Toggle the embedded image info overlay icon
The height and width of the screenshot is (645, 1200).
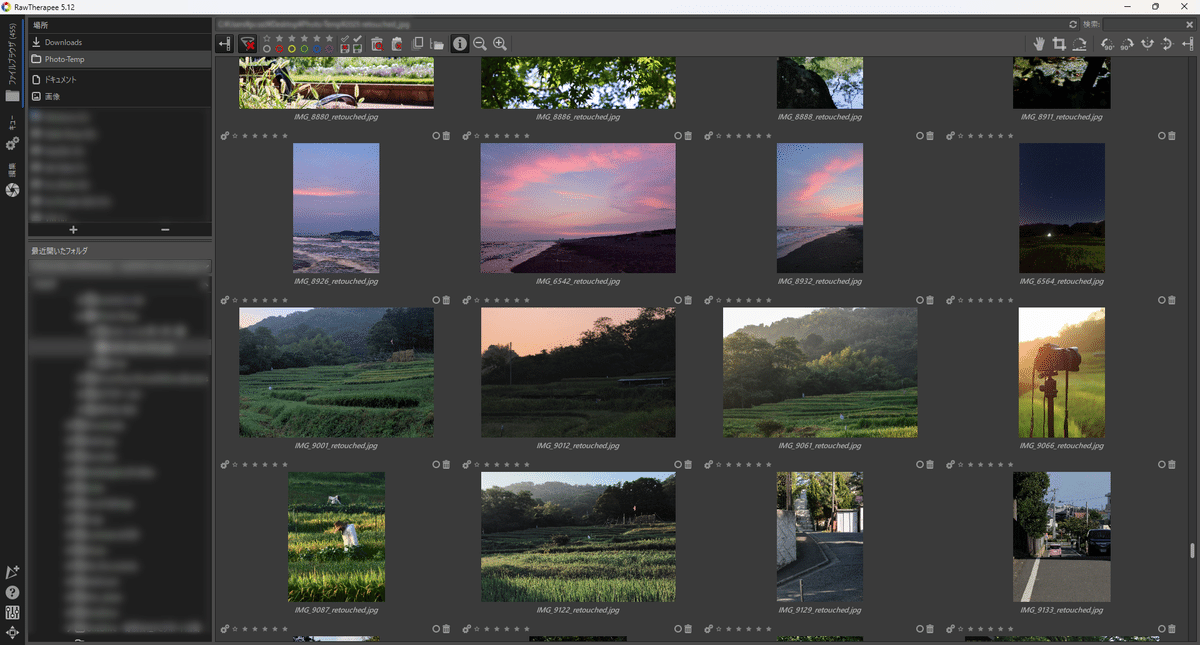459,43
